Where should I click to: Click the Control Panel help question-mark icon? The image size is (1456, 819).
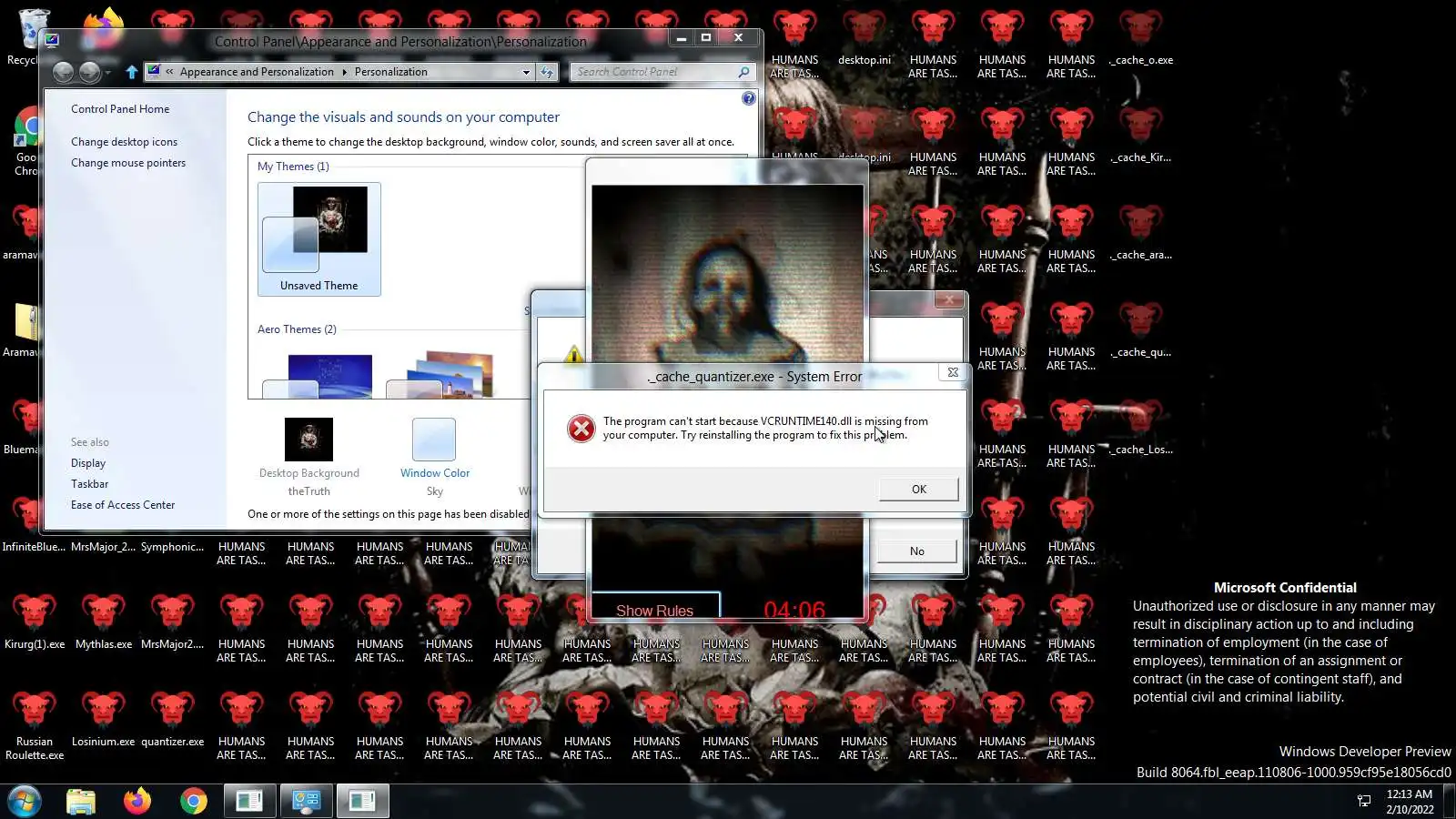tap(748, 98)
